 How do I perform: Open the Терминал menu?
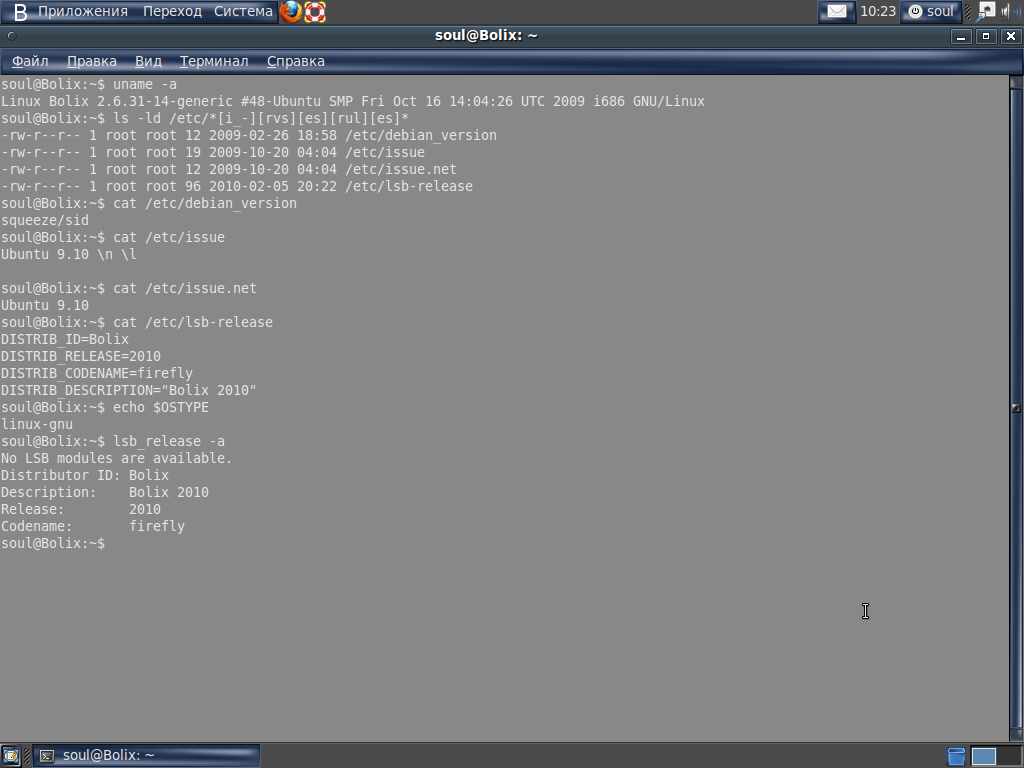214,61
